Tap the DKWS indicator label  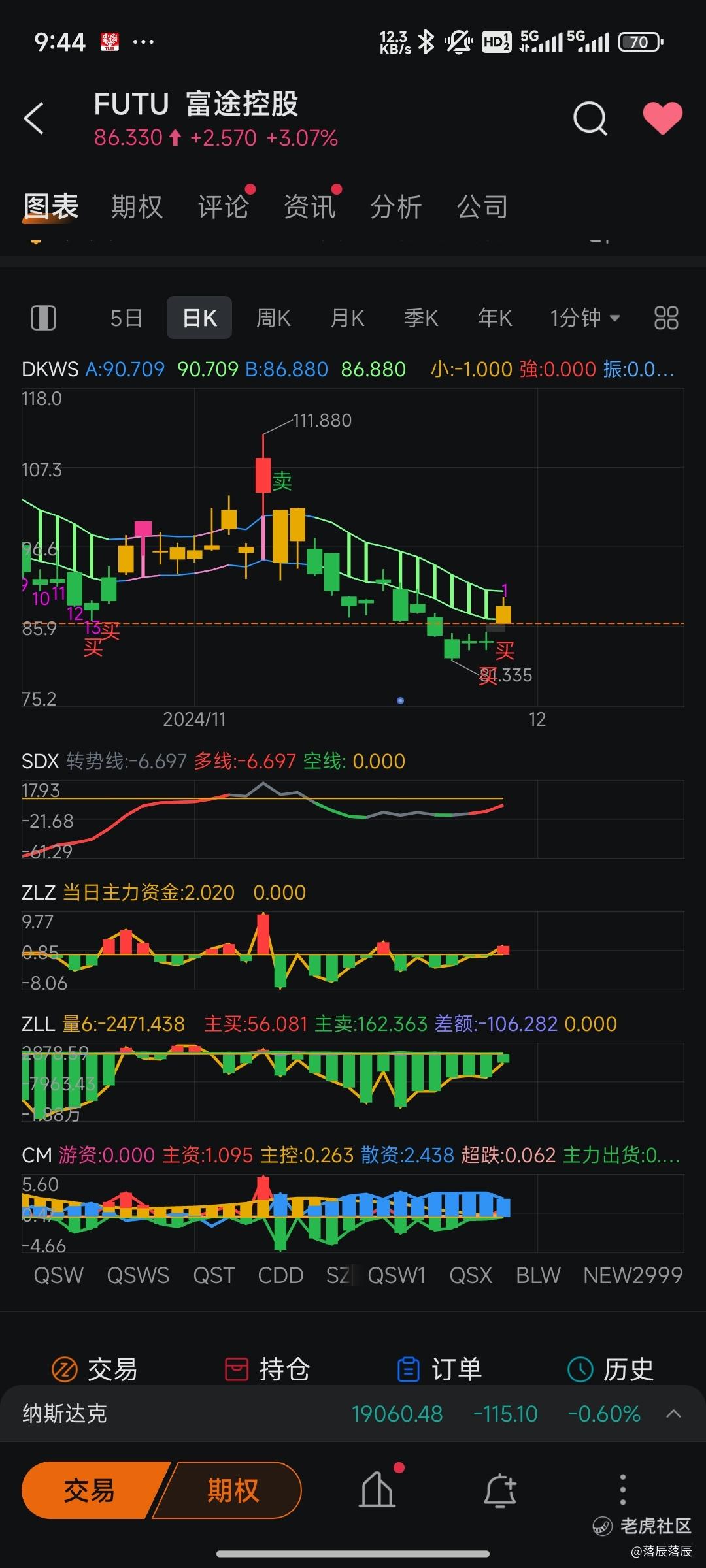point(50,369)
